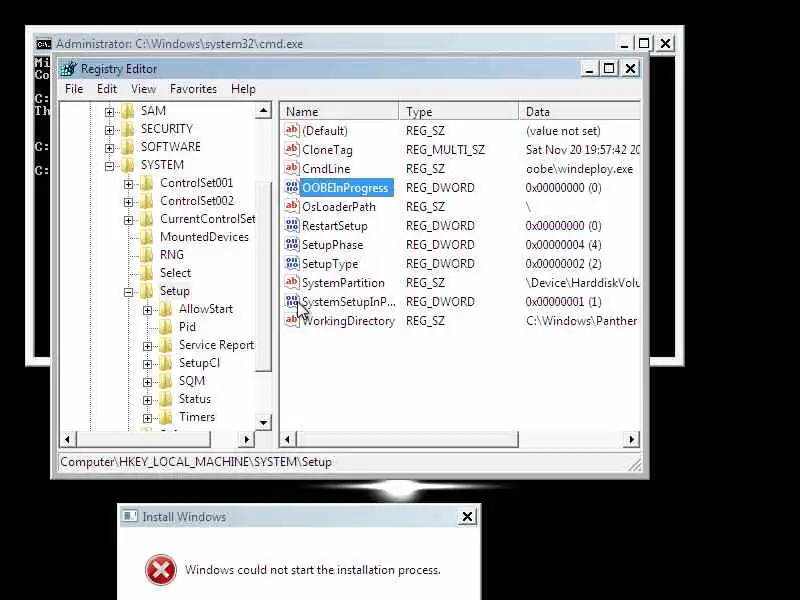Viewport: 800px width, 600px height.
Task: Close the Install Windows error dialog
Action: click(x=467, y=517)
